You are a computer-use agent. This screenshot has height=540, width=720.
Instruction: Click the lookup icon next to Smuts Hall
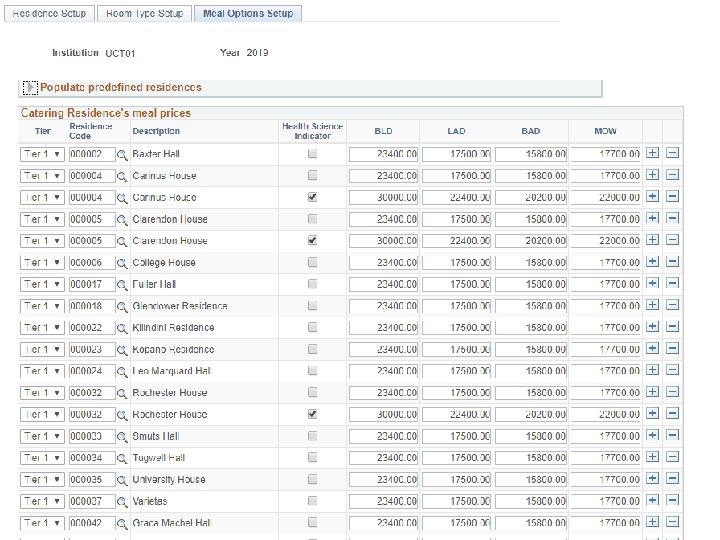123,437
